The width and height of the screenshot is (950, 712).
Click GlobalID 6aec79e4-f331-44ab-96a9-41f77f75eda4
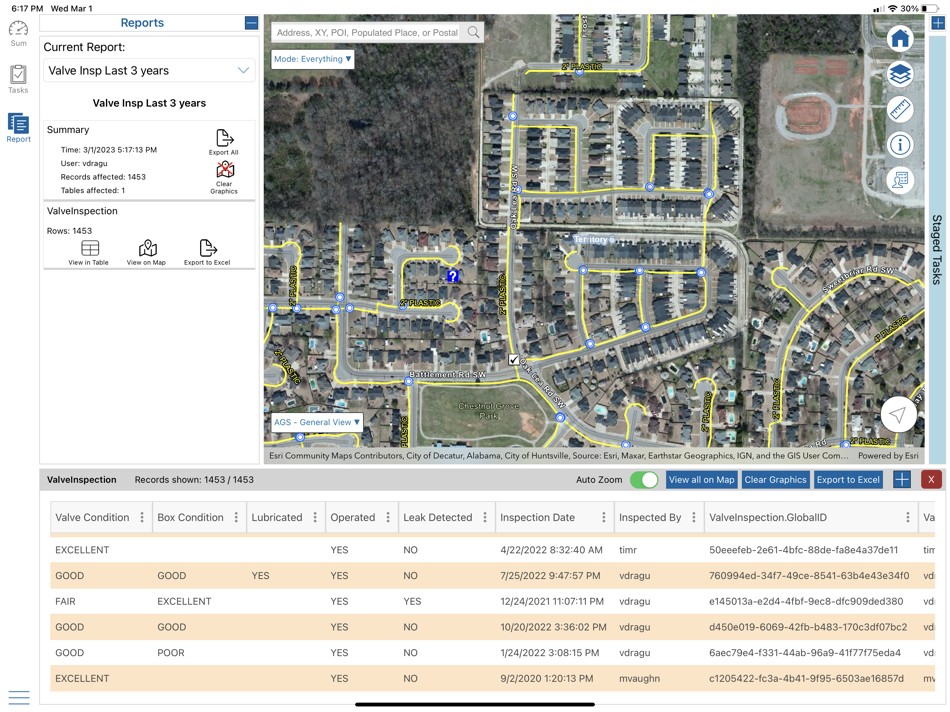805,653
